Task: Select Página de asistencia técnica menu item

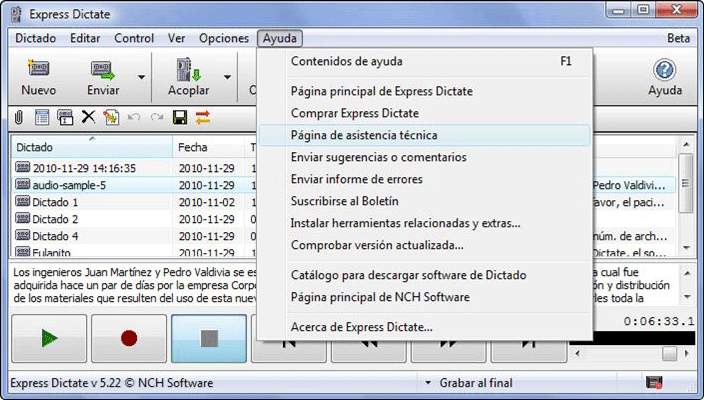Action: tap(363, 135)
